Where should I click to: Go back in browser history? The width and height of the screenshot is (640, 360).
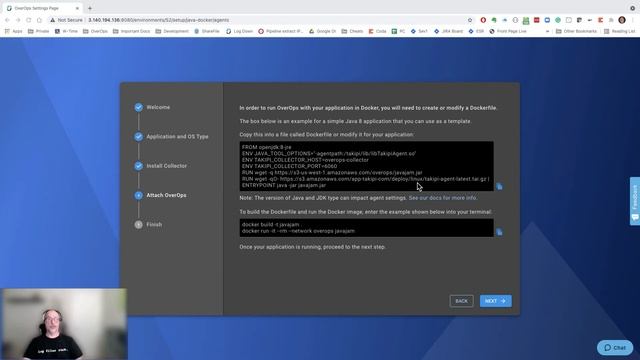point(7,20)
